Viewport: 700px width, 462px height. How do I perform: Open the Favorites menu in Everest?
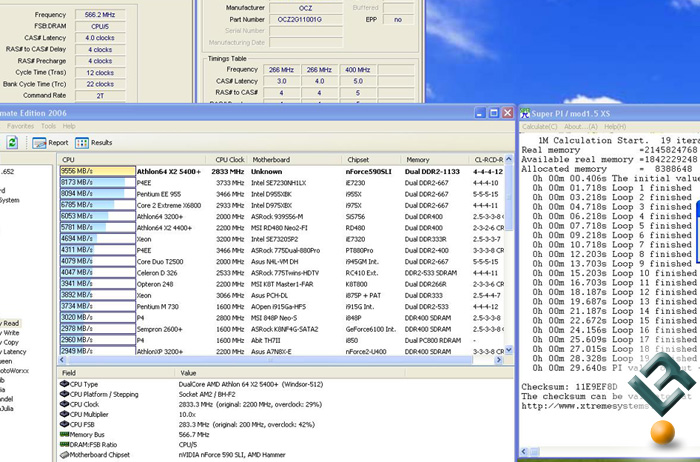coord(20,126)
